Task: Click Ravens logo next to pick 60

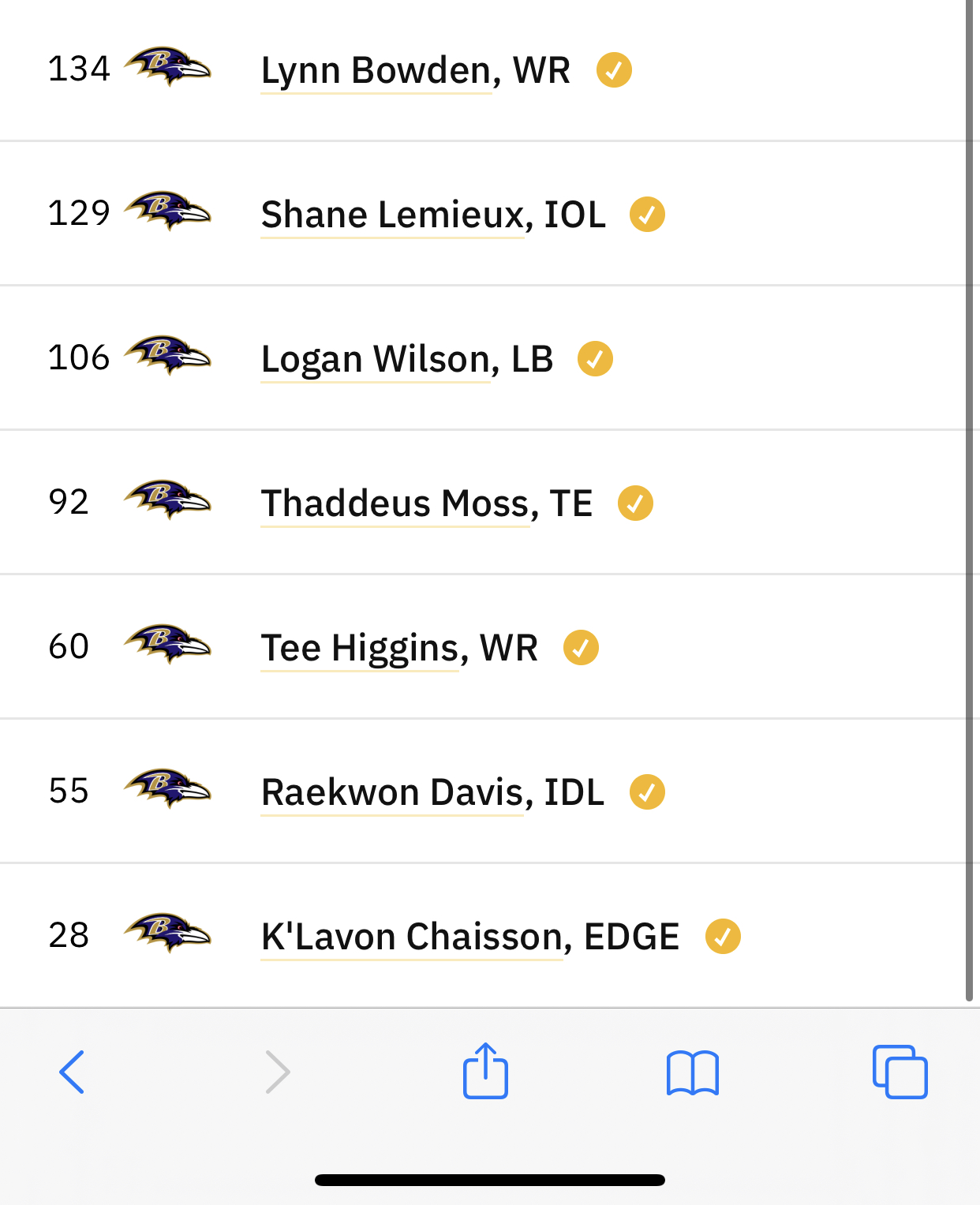Action: (168, 645)
